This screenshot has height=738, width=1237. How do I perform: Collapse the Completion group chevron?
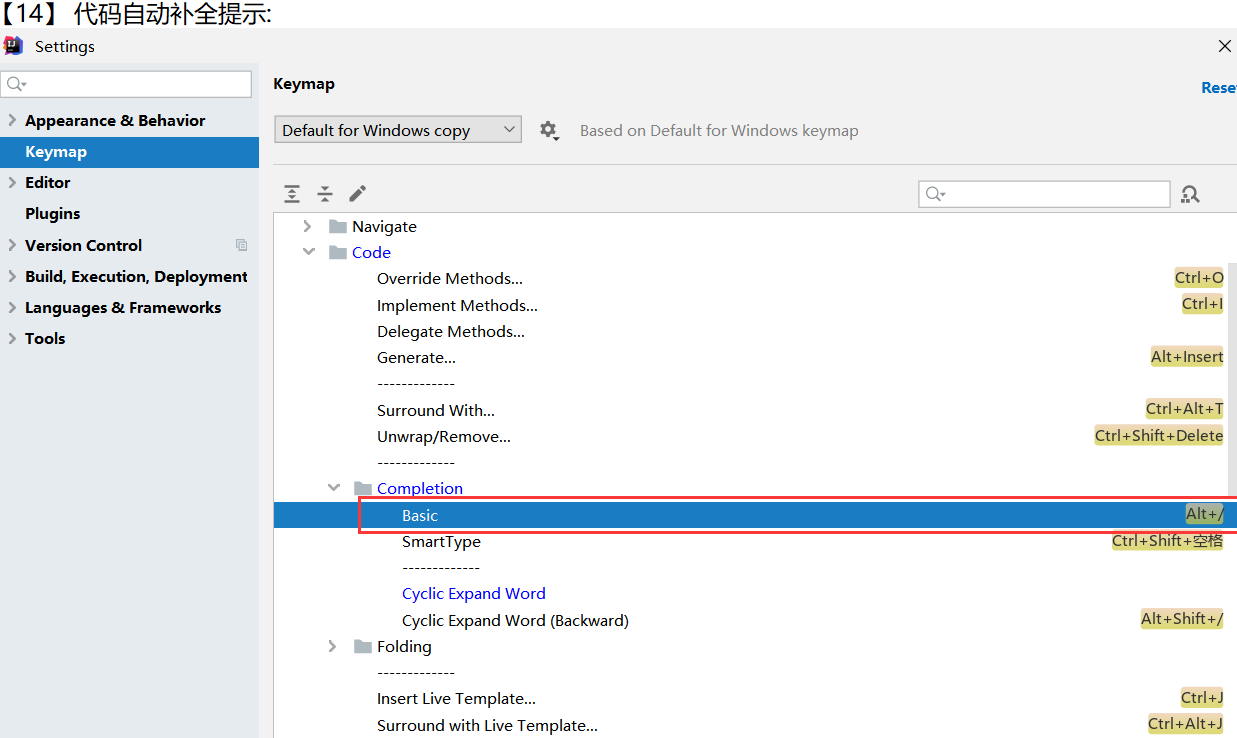point(333,488)
